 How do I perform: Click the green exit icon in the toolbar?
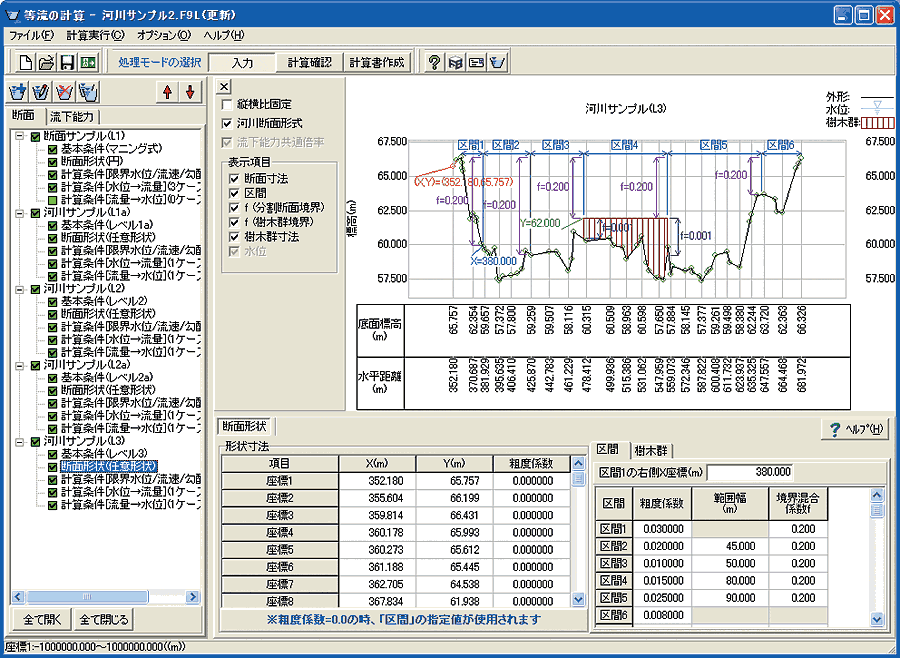pos(89,62)
